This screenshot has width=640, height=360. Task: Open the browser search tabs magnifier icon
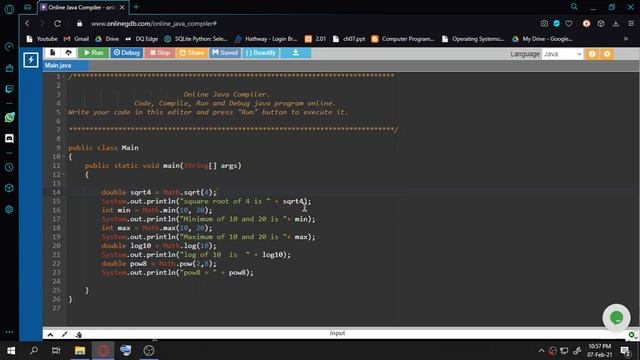pyautogui.click(x=574, y=7)
